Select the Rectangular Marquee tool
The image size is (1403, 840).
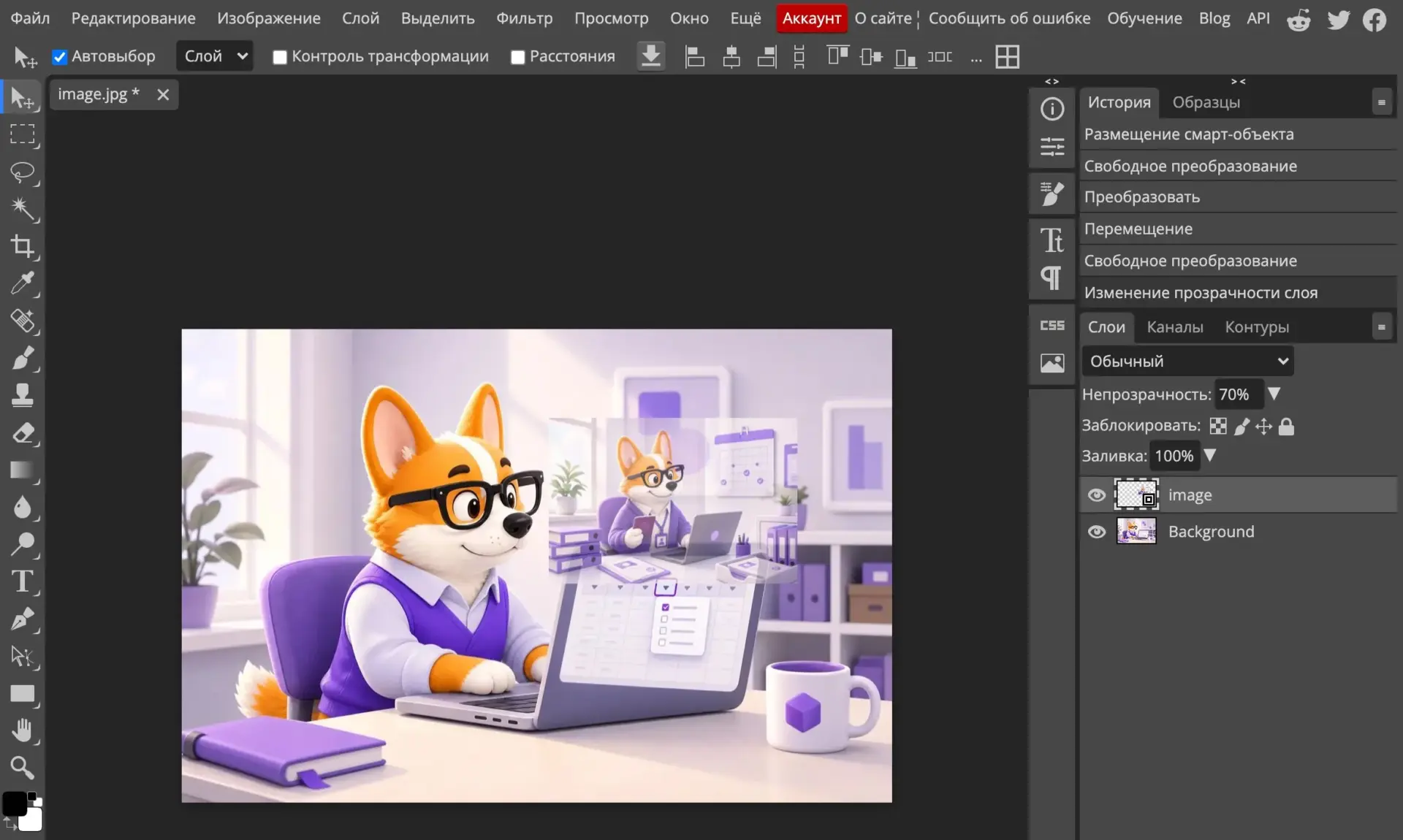point(22,134)
